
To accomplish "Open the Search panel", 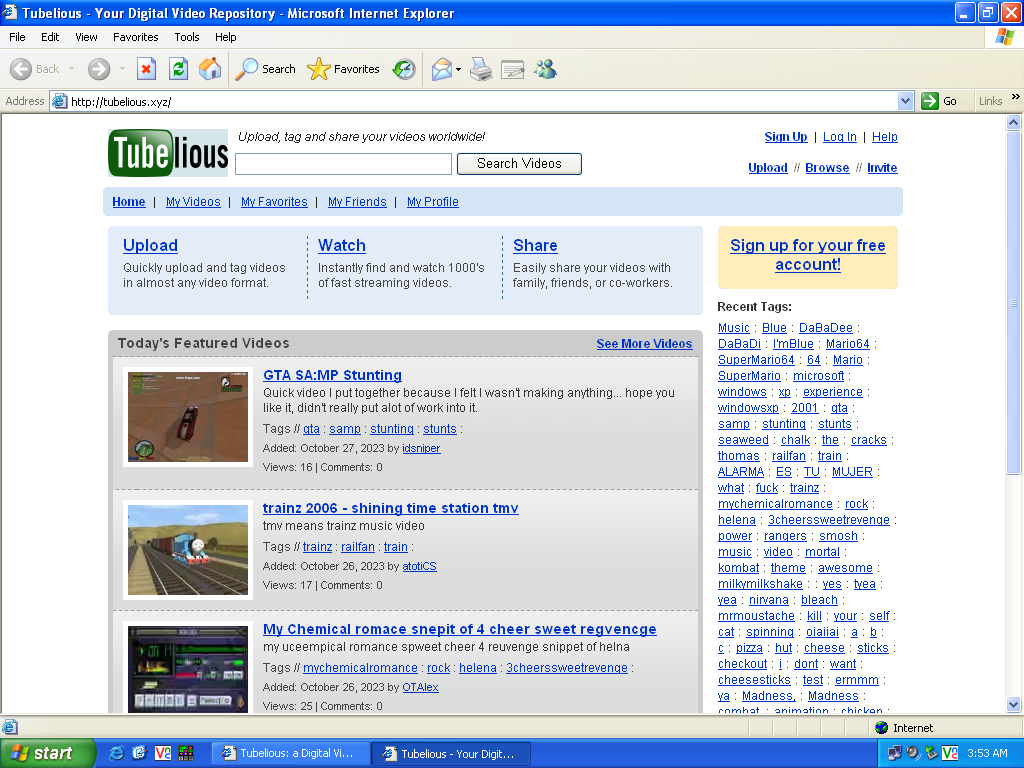I will (264, 68).
